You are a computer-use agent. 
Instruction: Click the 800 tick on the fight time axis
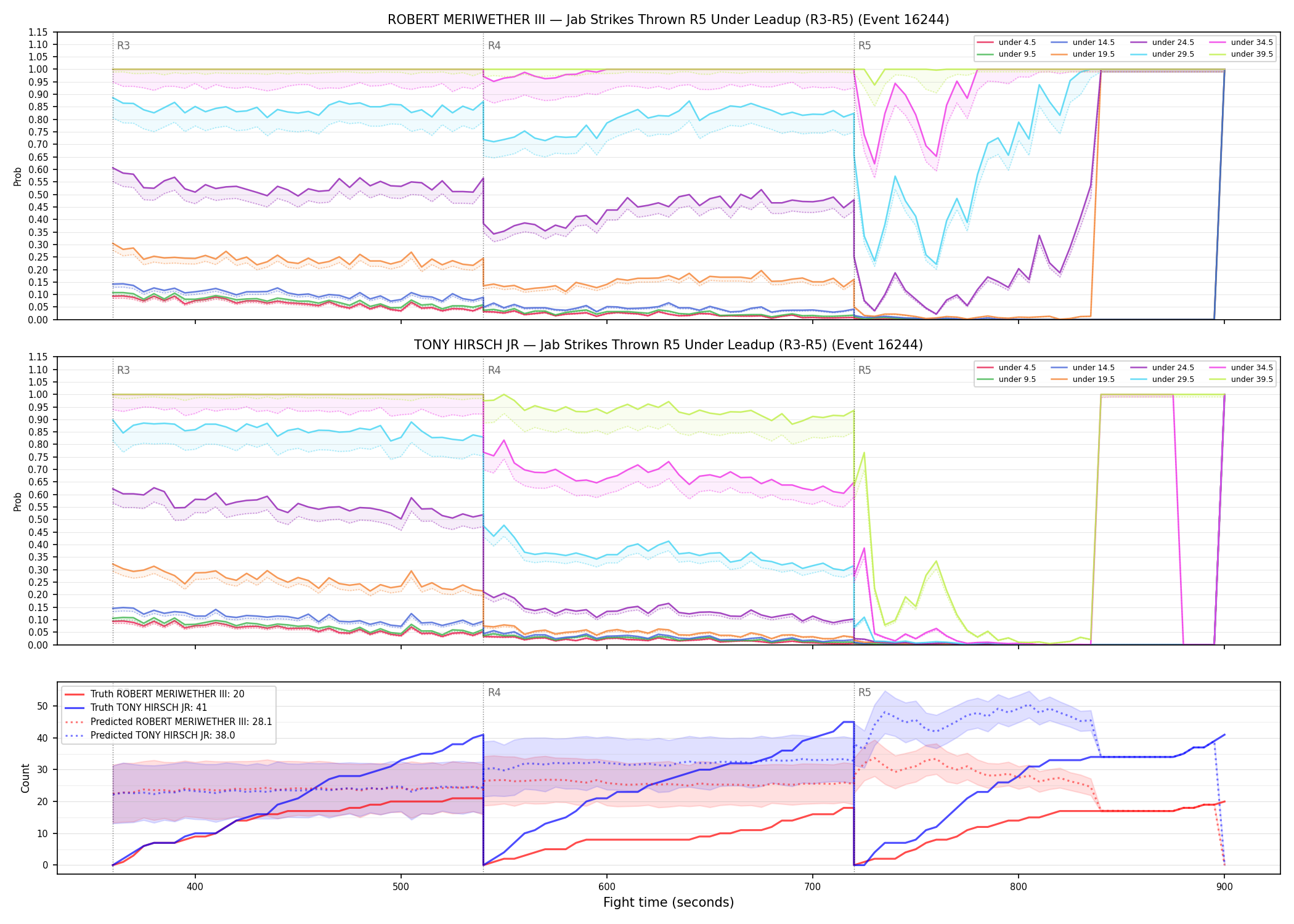pyautogui.click(x=1019, y=886)
